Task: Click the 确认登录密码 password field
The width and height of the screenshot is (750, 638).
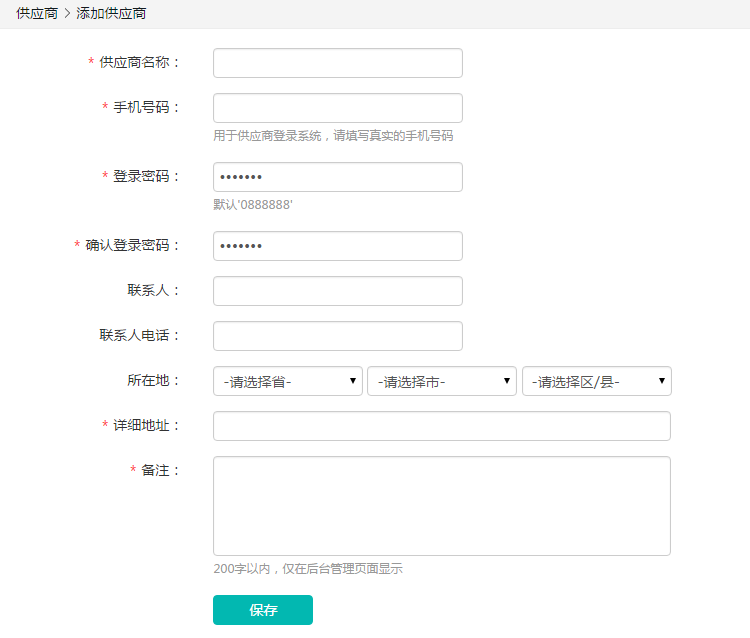Action: click(x=337, y=246)
